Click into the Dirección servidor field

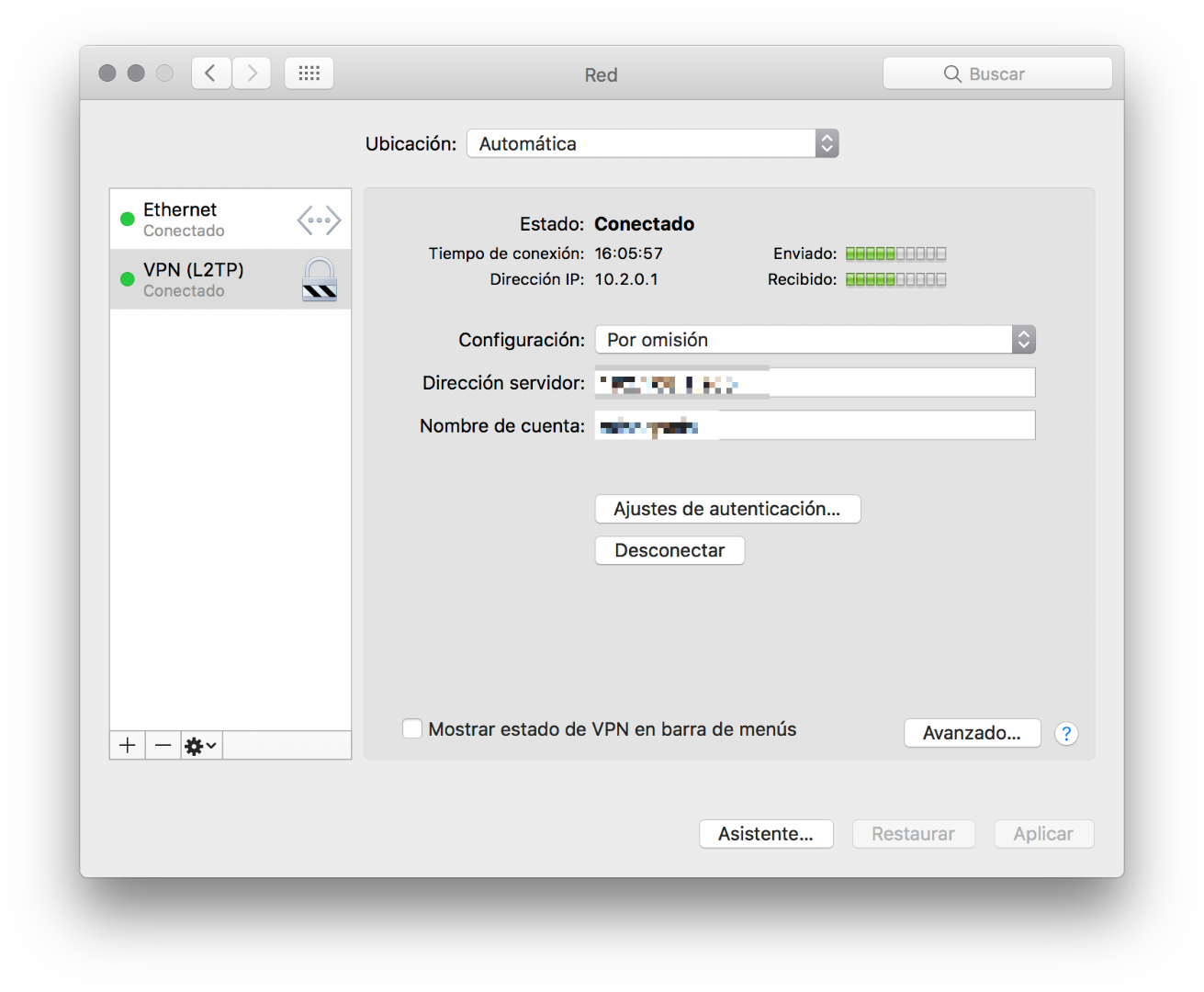coord(816,383)
